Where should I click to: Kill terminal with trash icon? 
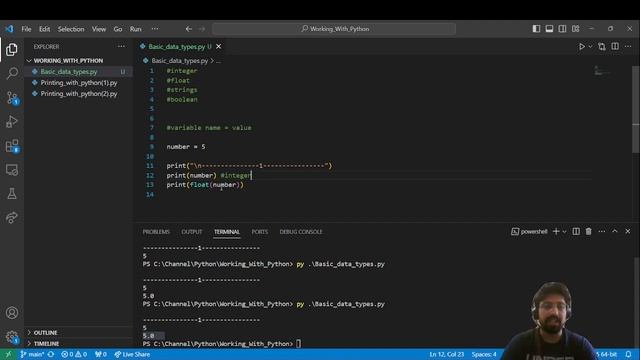pyautogui.click(x=589, y=231)
